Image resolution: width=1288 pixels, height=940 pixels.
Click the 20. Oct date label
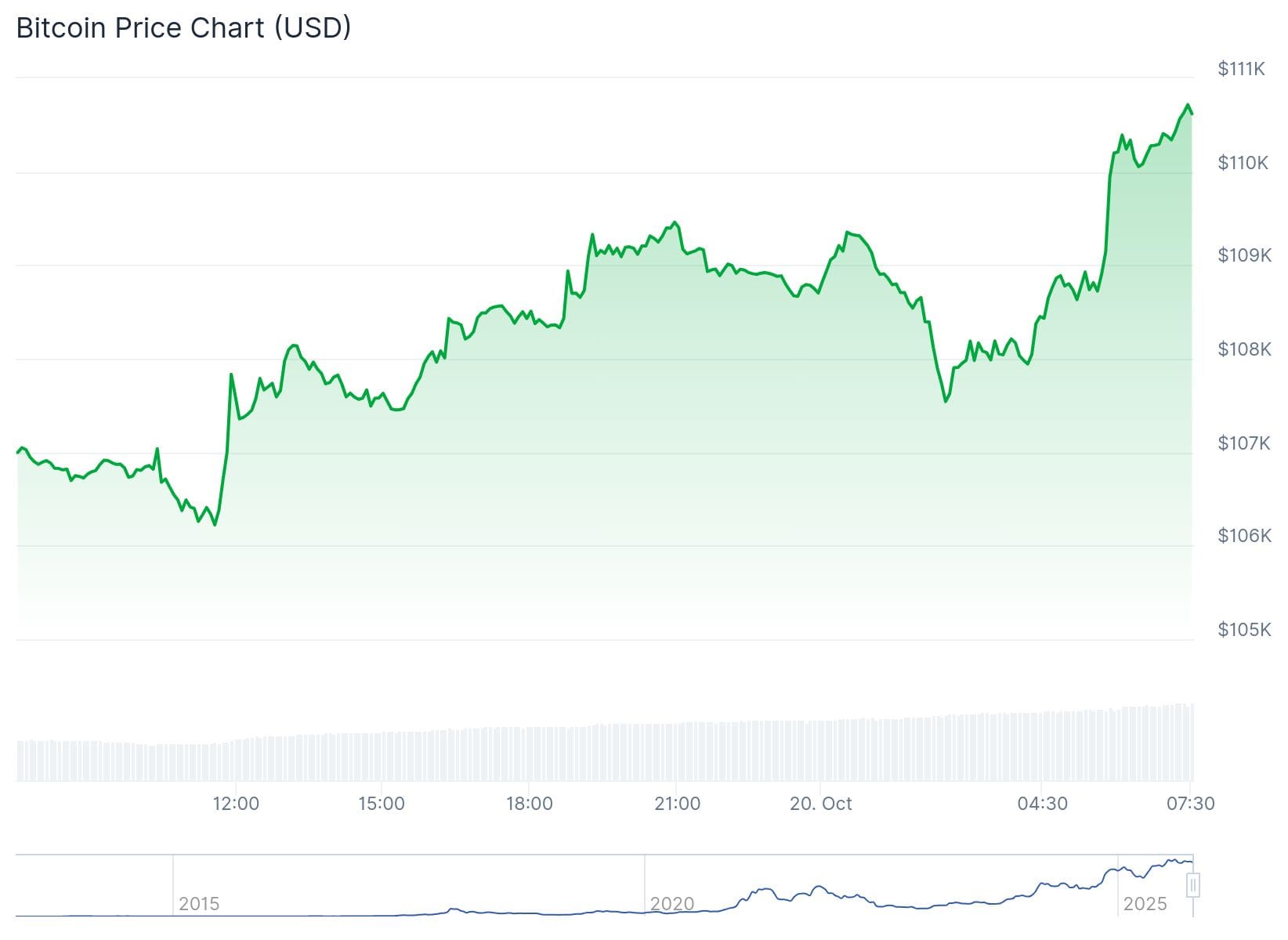pyautogui.click(x=820, y=804)
